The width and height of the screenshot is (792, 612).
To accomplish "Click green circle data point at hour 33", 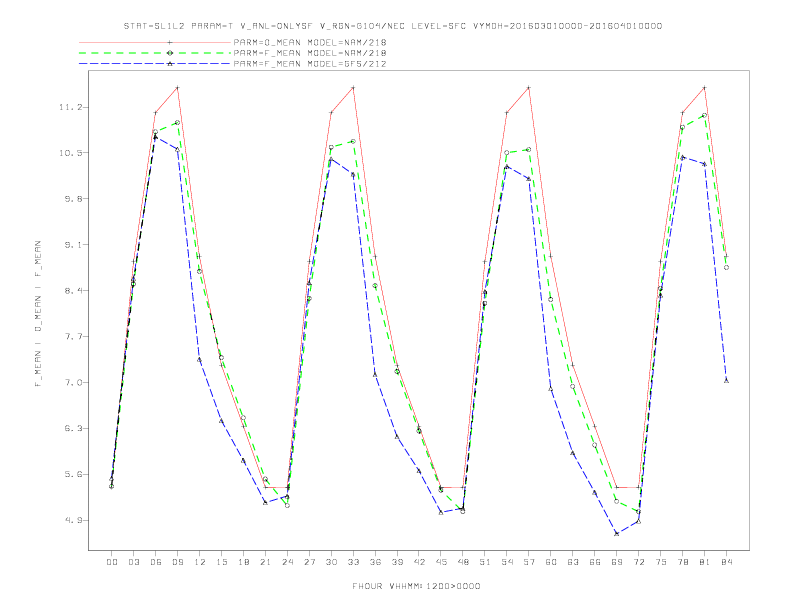I will tap(353, 142).
